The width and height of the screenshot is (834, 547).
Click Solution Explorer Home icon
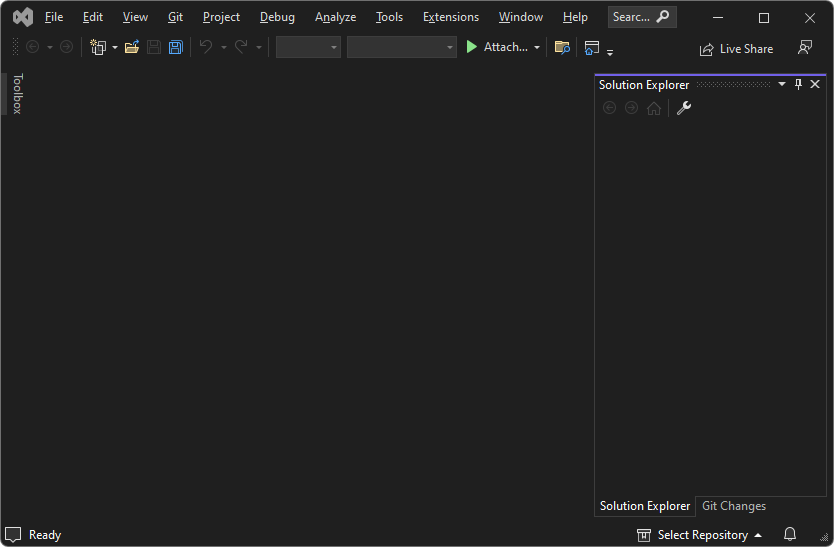654,109
